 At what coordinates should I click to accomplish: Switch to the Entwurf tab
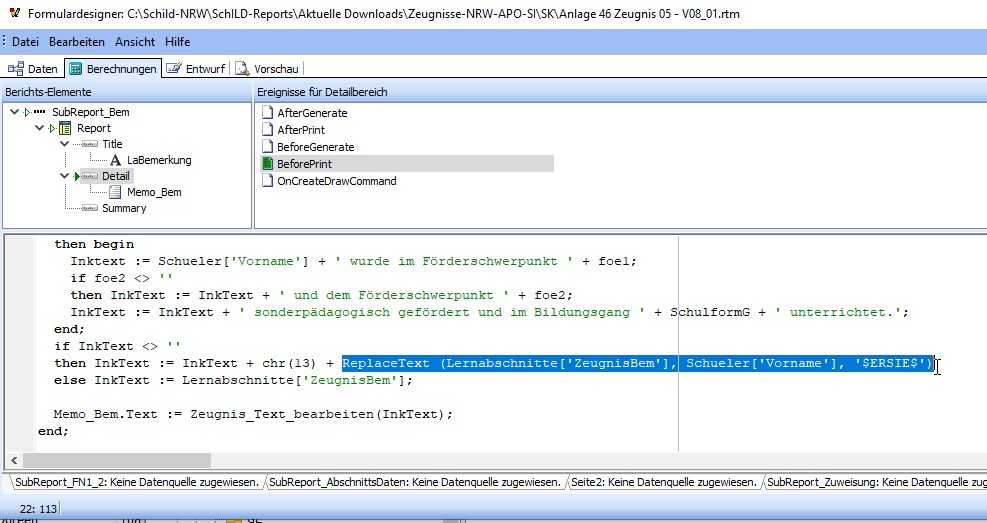(x=196, y=69)
